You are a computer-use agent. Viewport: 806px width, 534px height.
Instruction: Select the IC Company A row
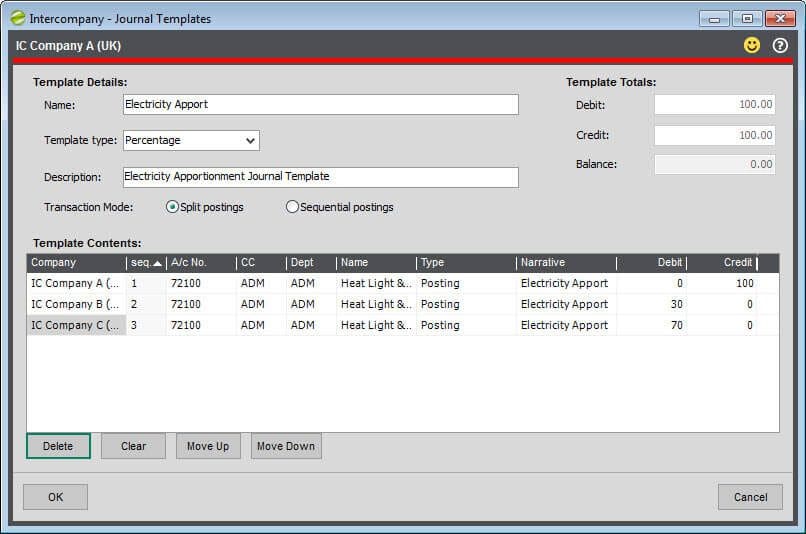402,283
